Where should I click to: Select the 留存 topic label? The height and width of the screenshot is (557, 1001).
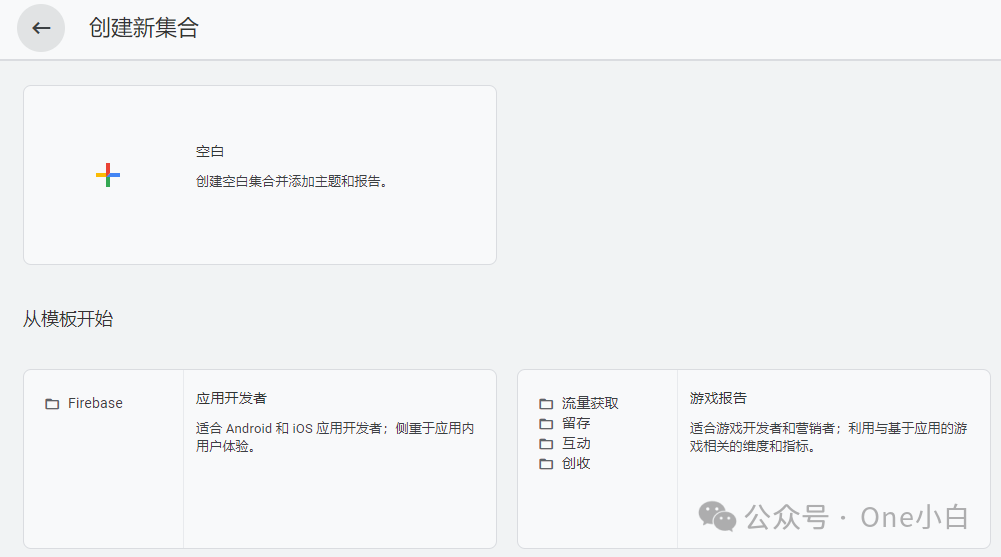[x=576, y=423]
